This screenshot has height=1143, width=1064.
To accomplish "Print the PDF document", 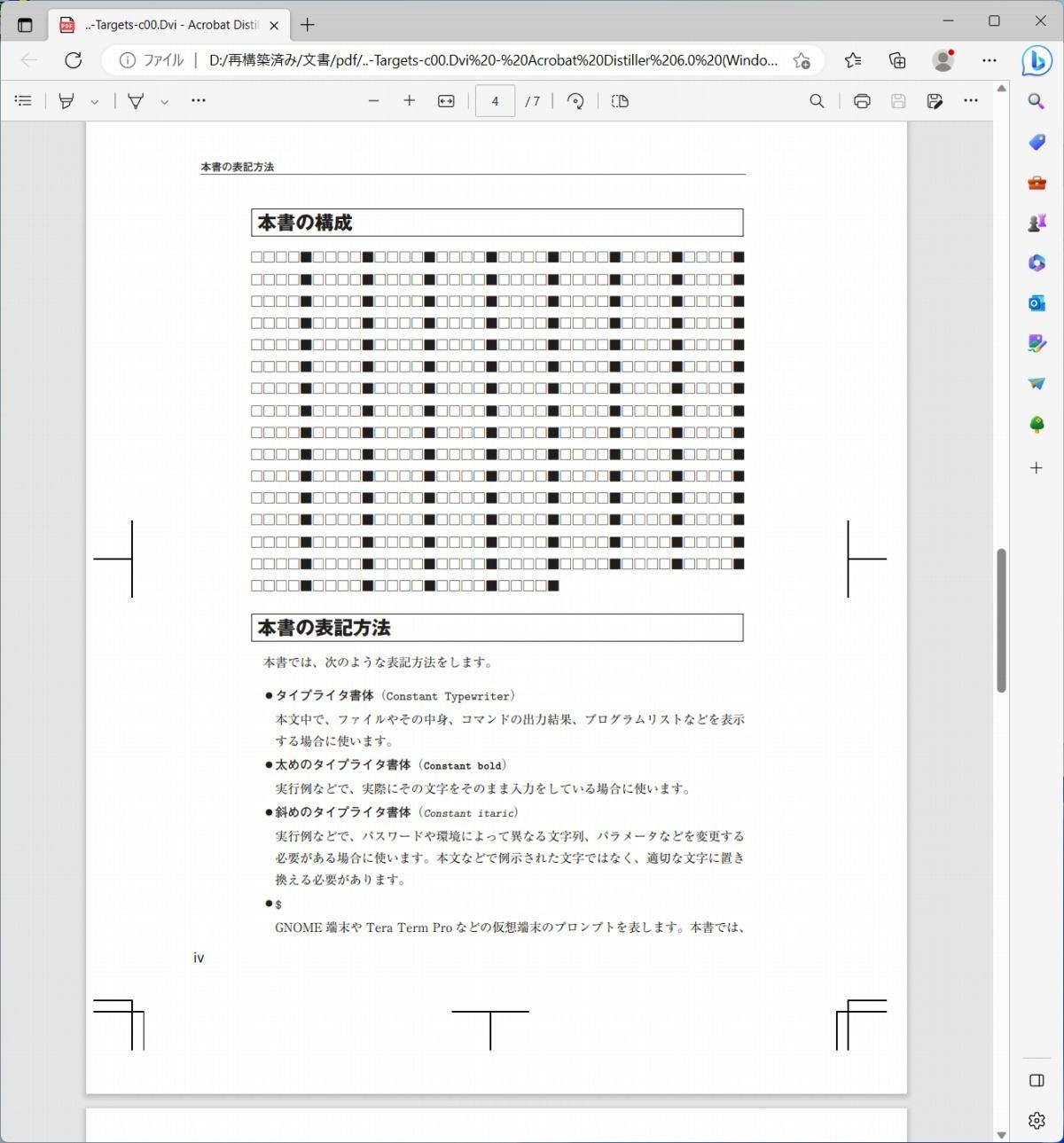I will coord(862,101).
